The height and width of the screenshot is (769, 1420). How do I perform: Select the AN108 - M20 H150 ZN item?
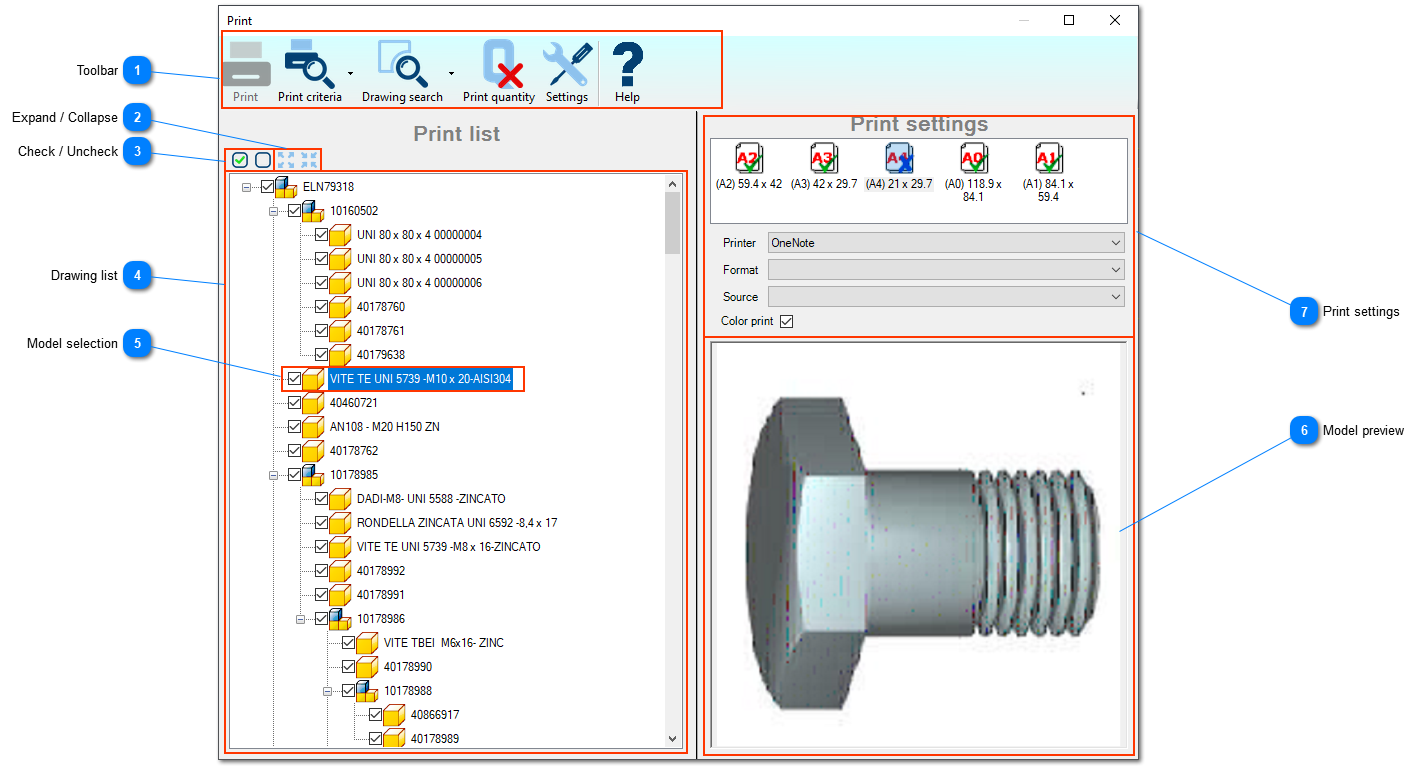384,427
